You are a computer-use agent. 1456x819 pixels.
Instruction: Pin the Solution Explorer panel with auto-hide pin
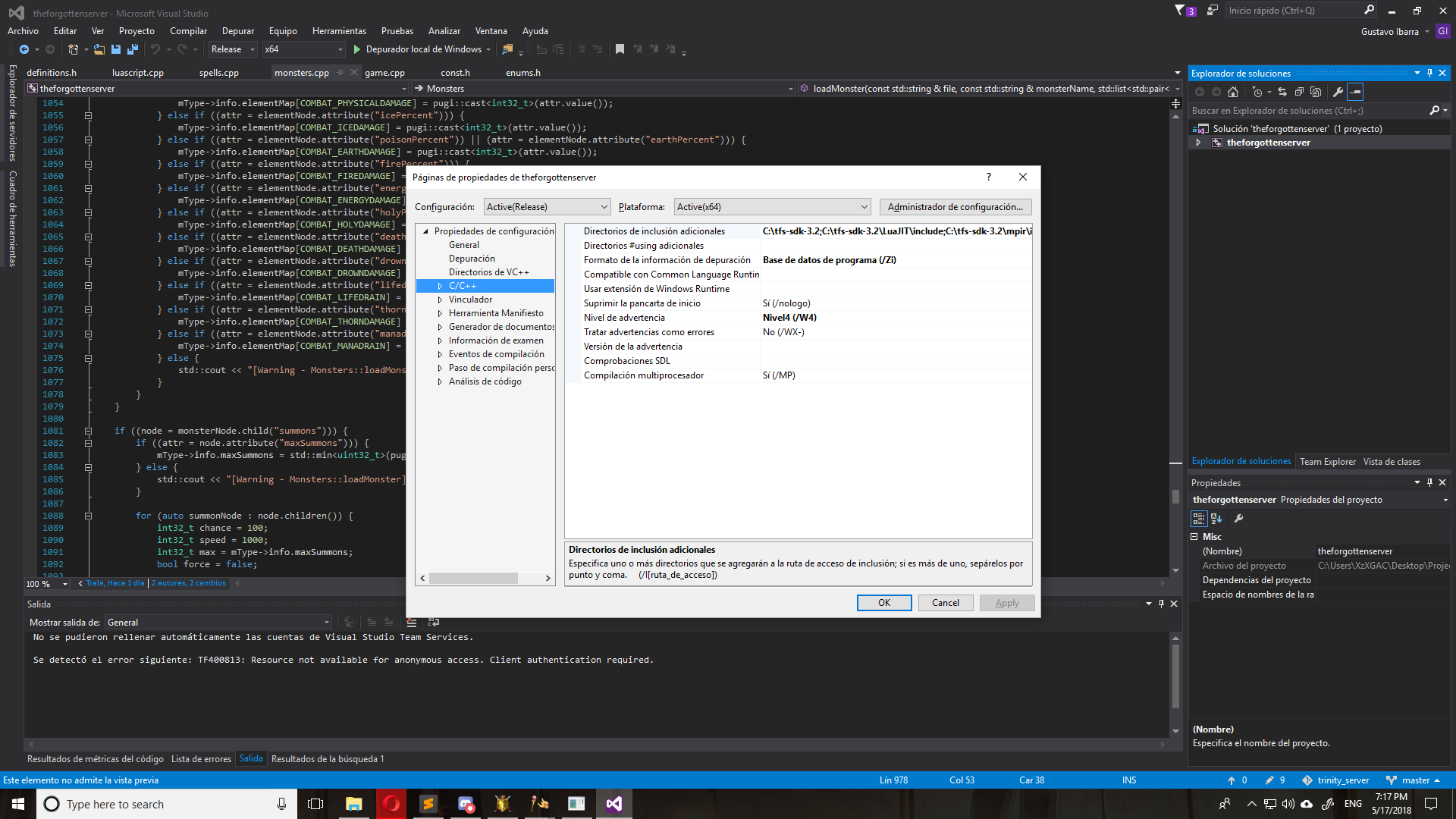pyautogui.click(x=1429, y=73)
